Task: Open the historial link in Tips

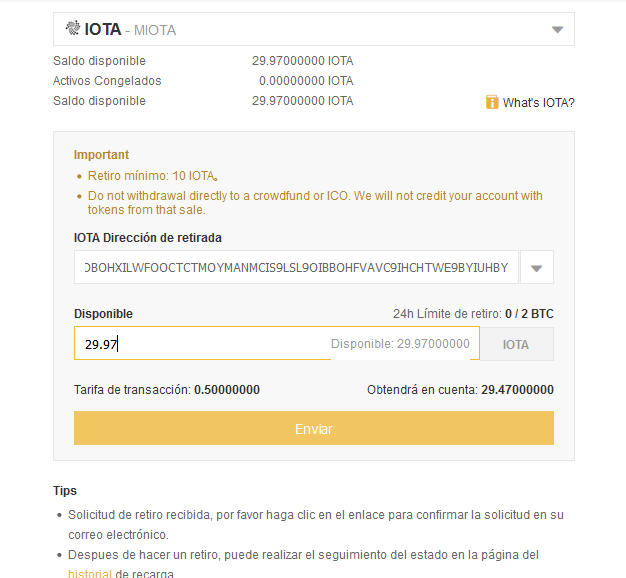Action: (89, 574)
